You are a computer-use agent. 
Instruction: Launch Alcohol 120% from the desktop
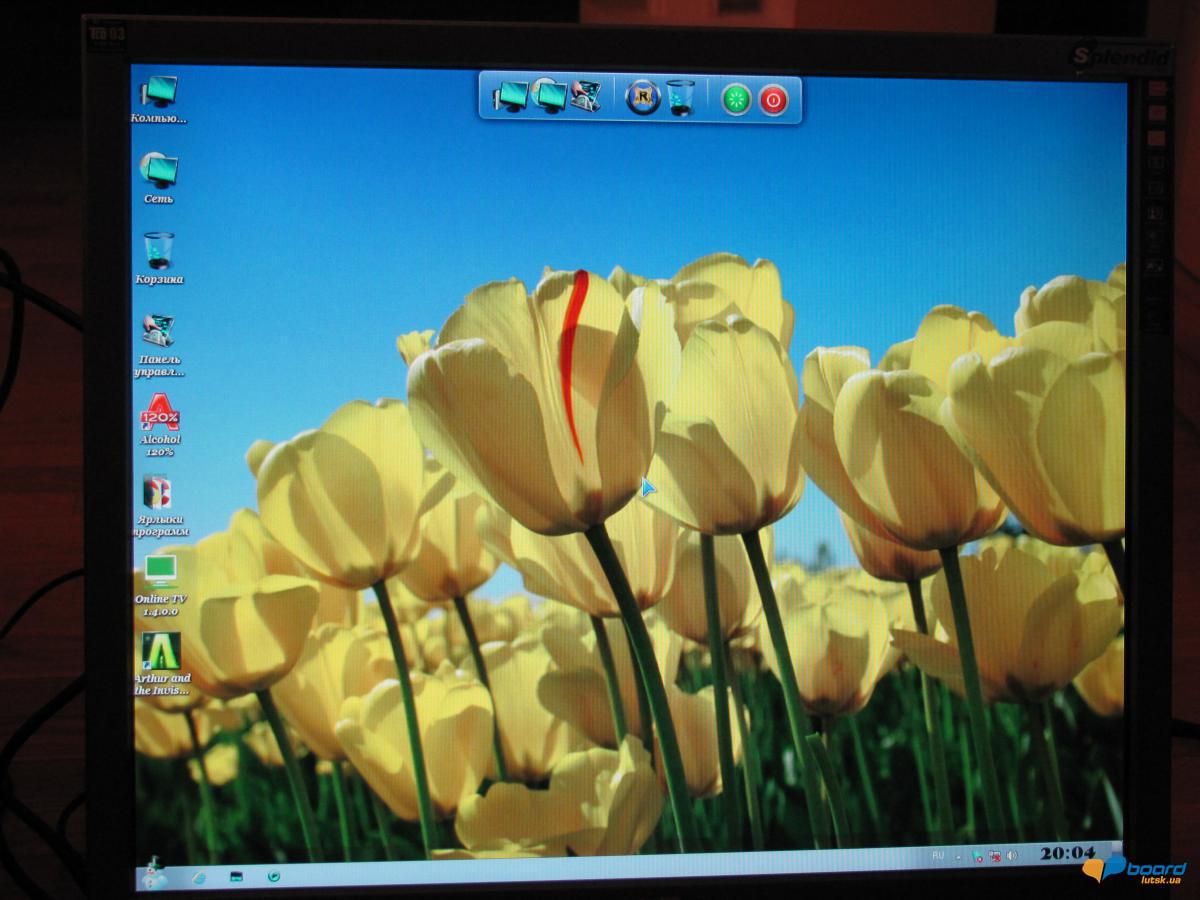159,413
